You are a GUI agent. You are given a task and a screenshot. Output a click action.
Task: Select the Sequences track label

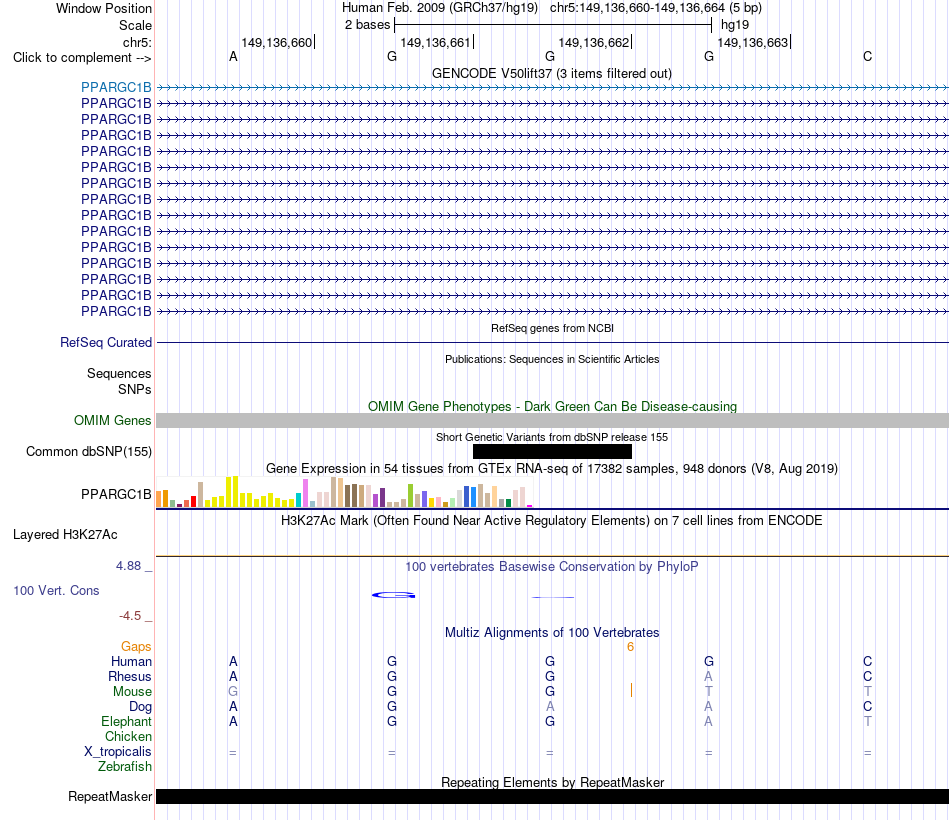point(119,373)
